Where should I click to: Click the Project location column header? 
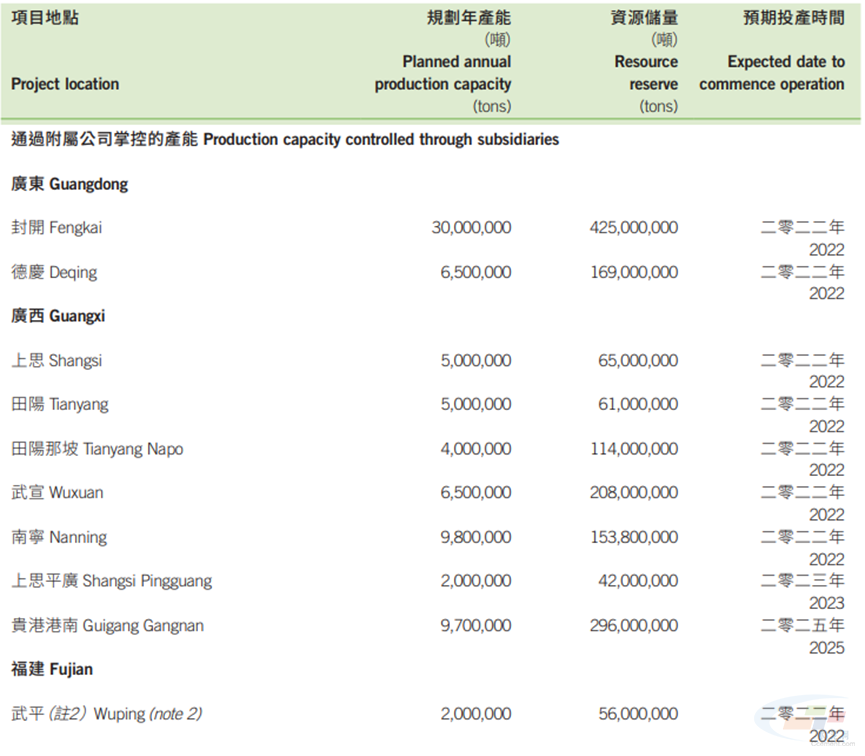[x=64, y=83]
